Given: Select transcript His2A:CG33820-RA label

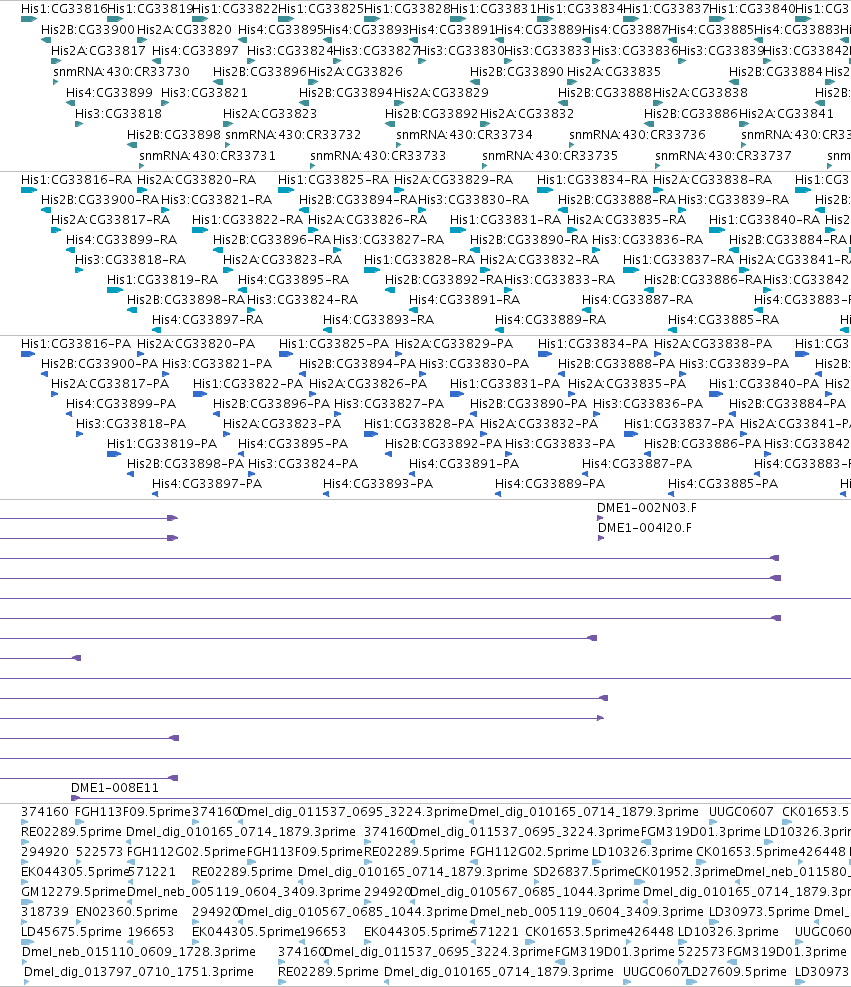Looking at the screenshot, I should [x=196, y=180].
